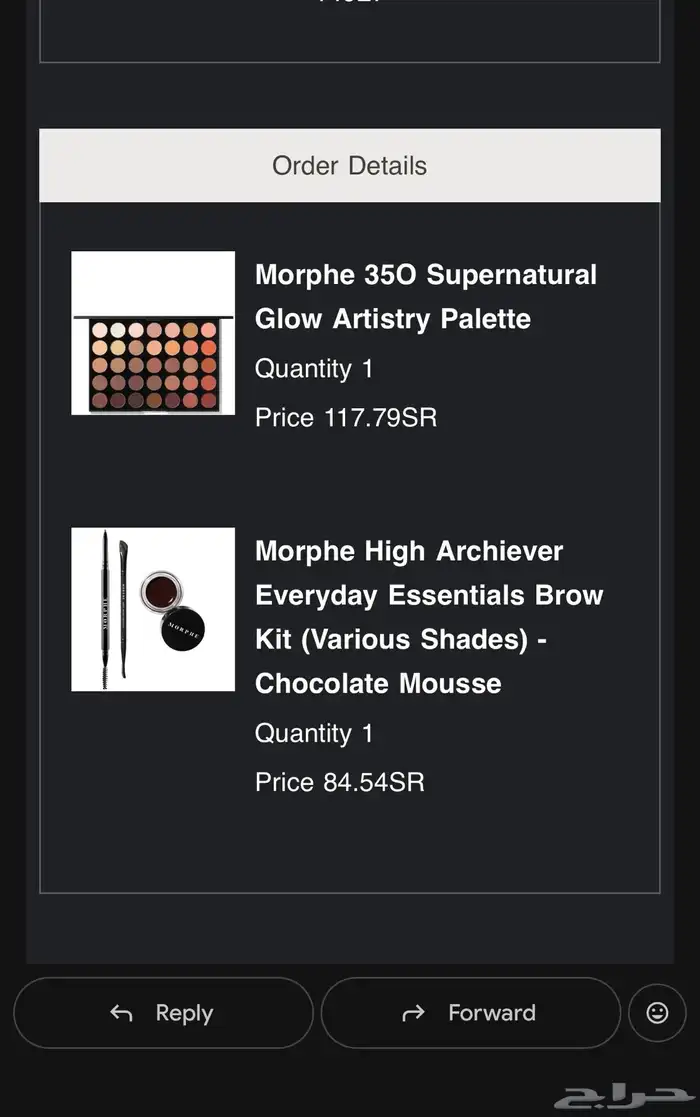
Task: Click the brow kit's Quantity 1 text
Action: point(314,733)
